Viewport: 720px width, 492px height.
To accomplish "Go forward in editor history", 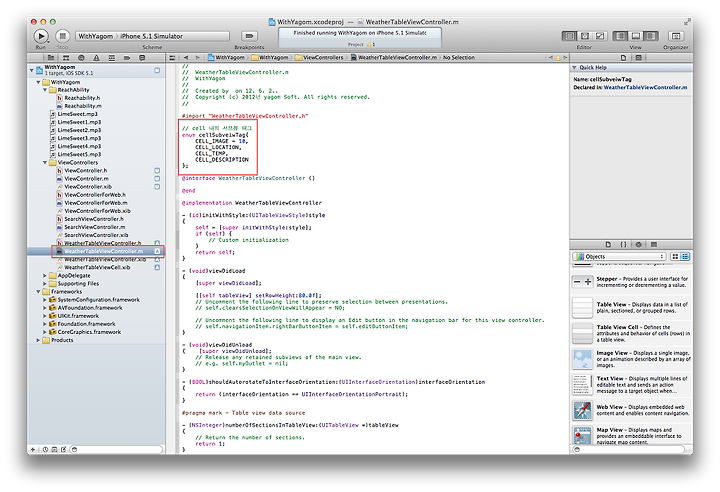I will pos(198,58).
